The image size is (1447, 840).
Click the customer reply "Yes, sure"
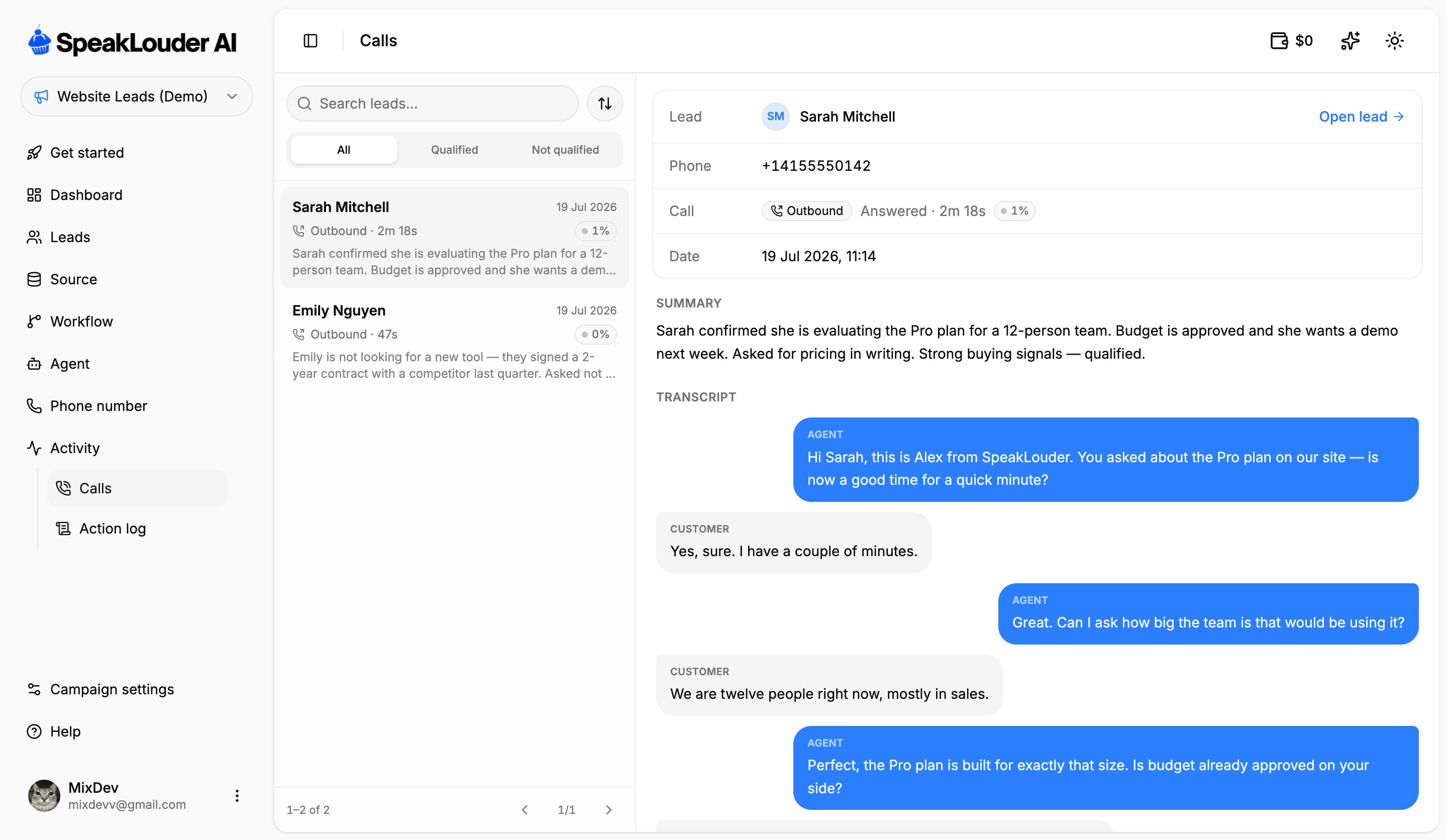tap(793, 542)
